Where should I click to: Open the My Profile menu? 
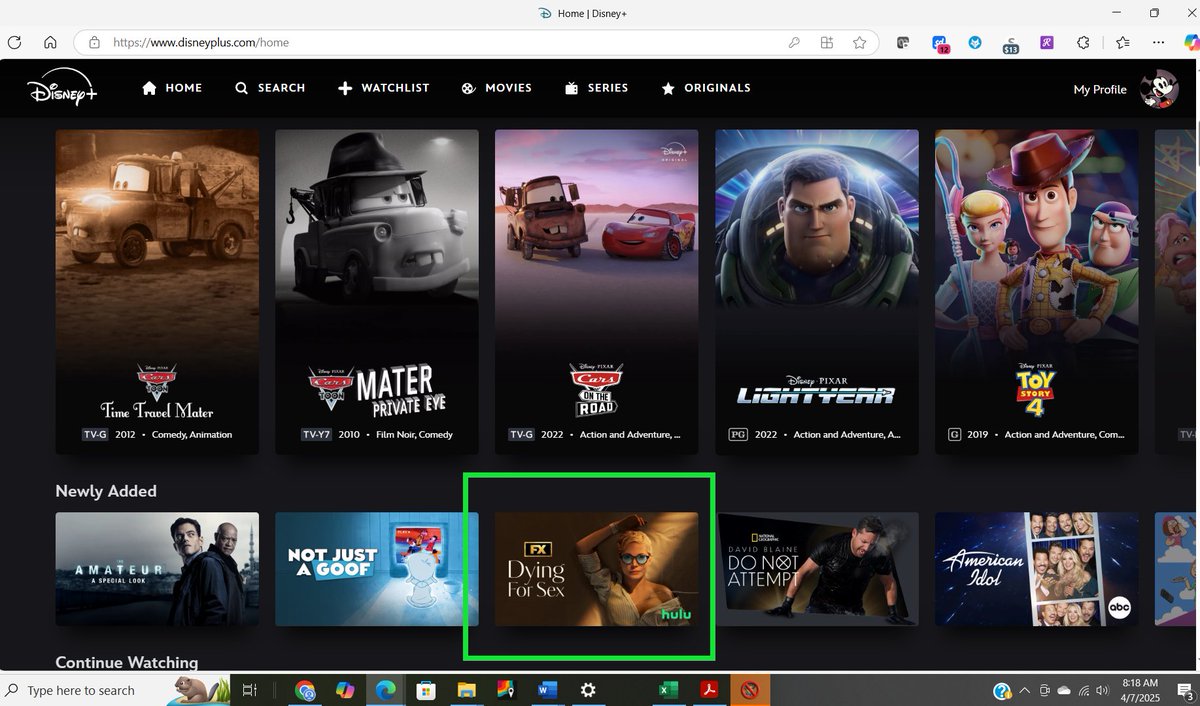[x=1100, y=89]
